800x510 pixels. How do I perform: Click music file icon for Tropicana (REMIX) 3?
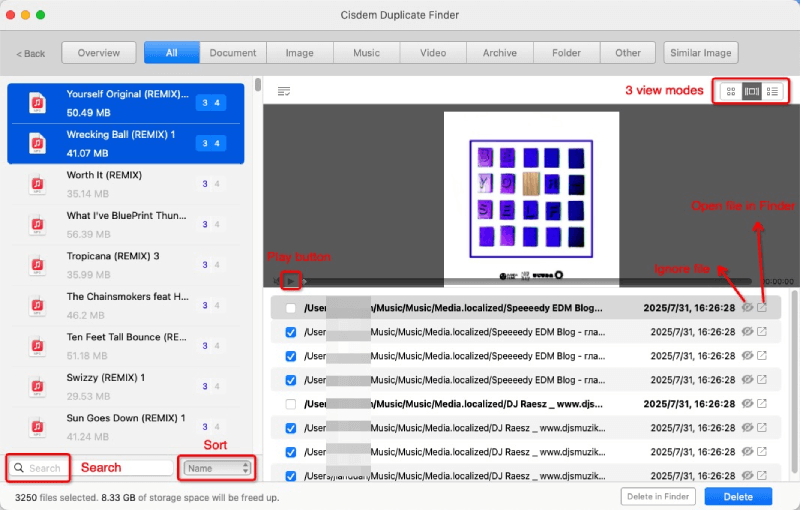coord(37,265)
